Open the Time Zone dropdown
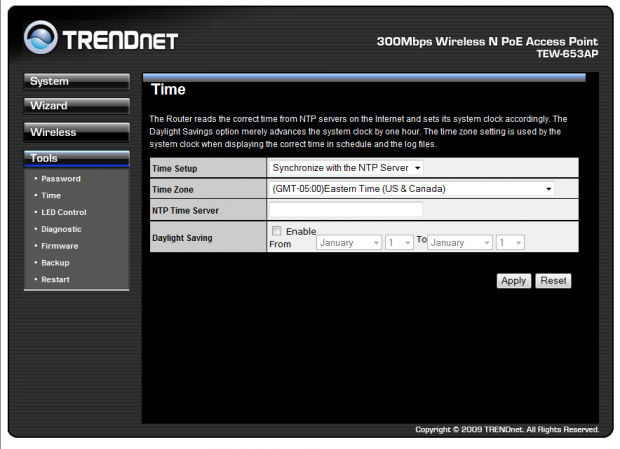 click(x=412, y=189)
